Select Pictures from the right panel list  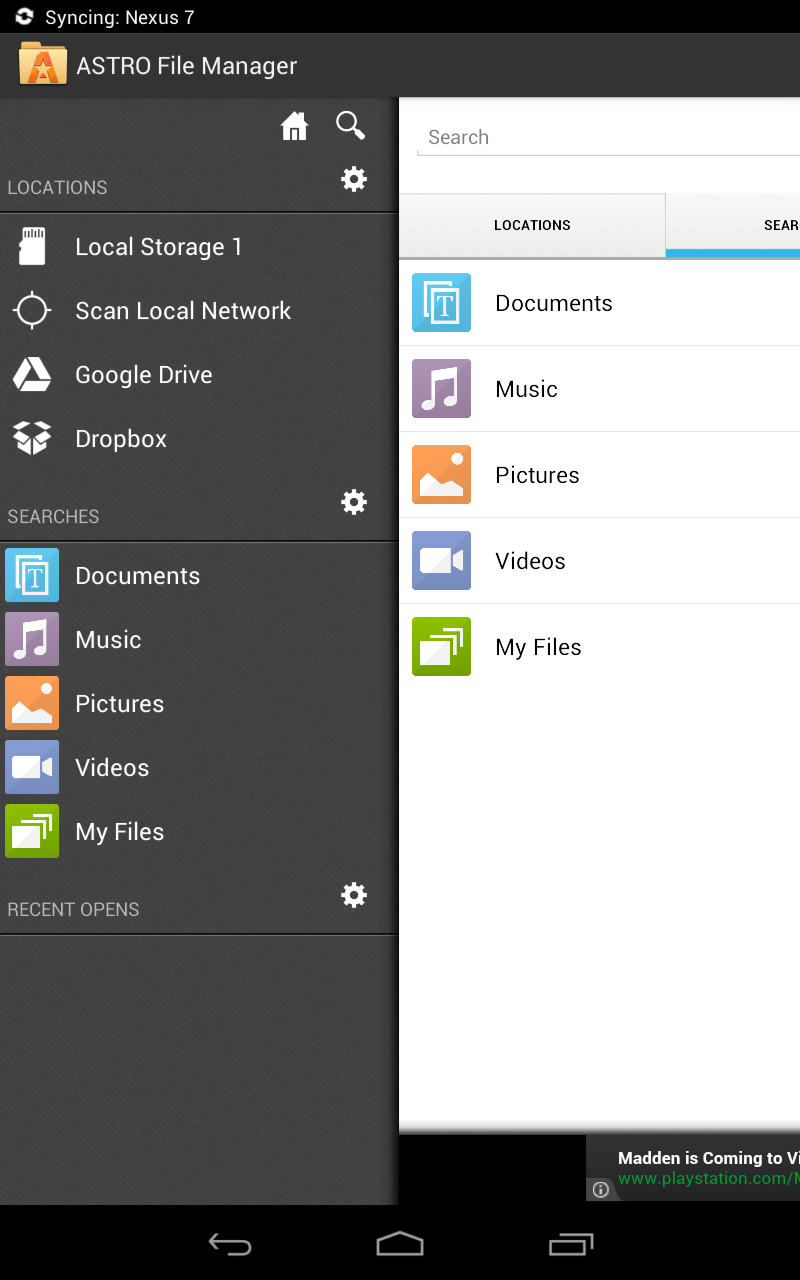pos(537,474)
